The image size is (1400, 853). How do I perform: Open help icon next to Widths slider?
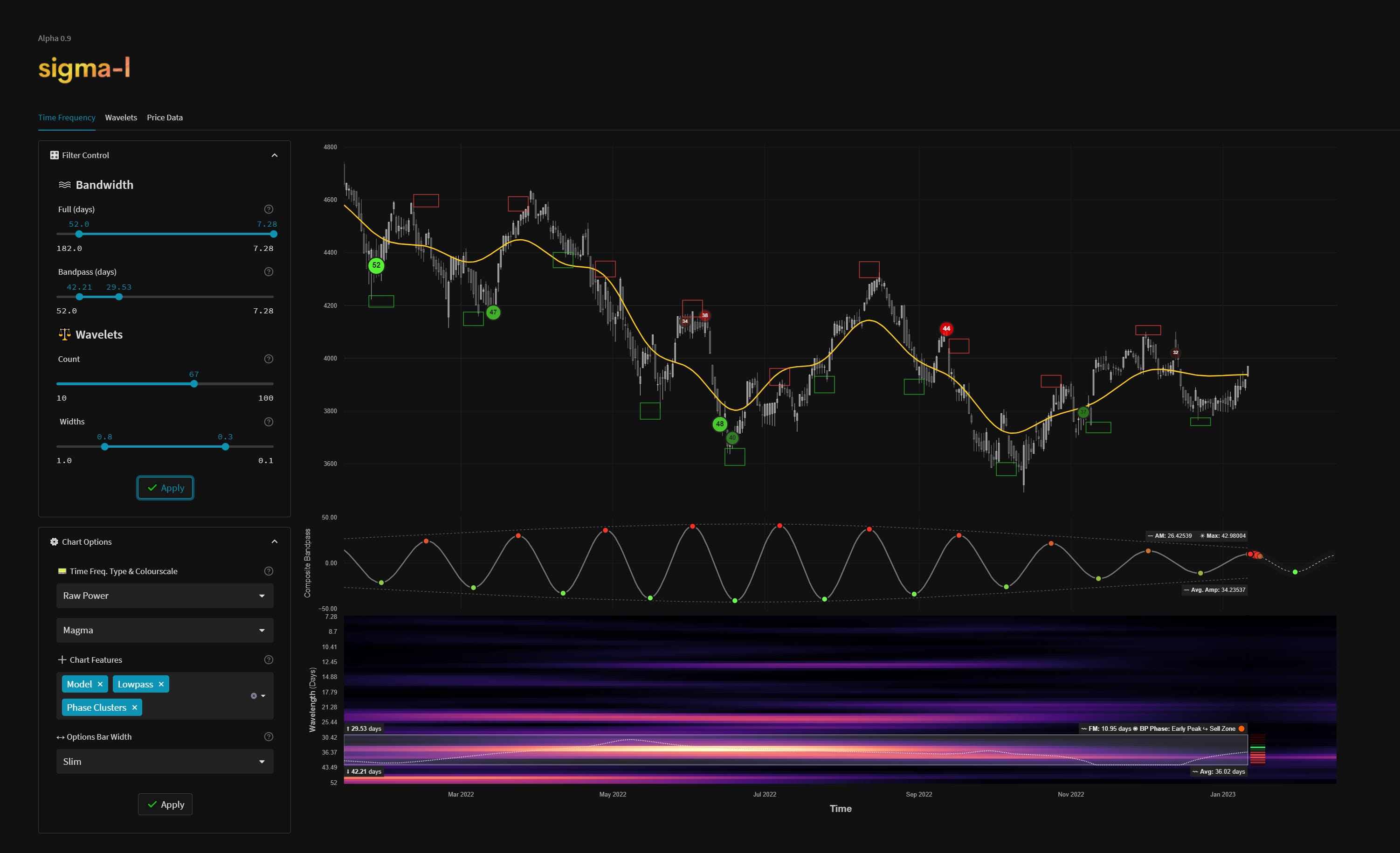click(268, 421)
